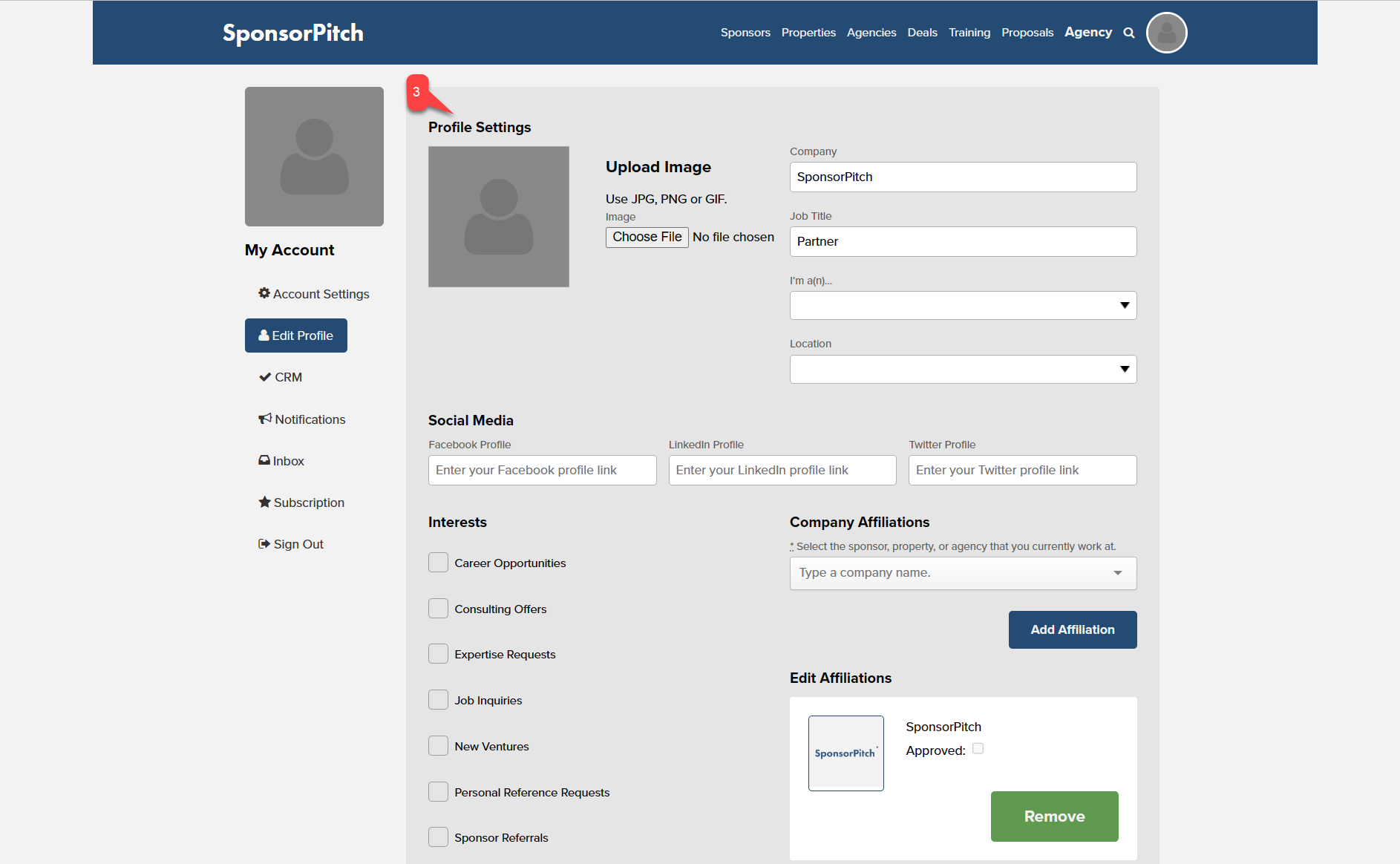Image resolution: width=1400 pixels, height=864 pixels.
Task: Check the Job Inquiries interest
Action: pos(438,700)
